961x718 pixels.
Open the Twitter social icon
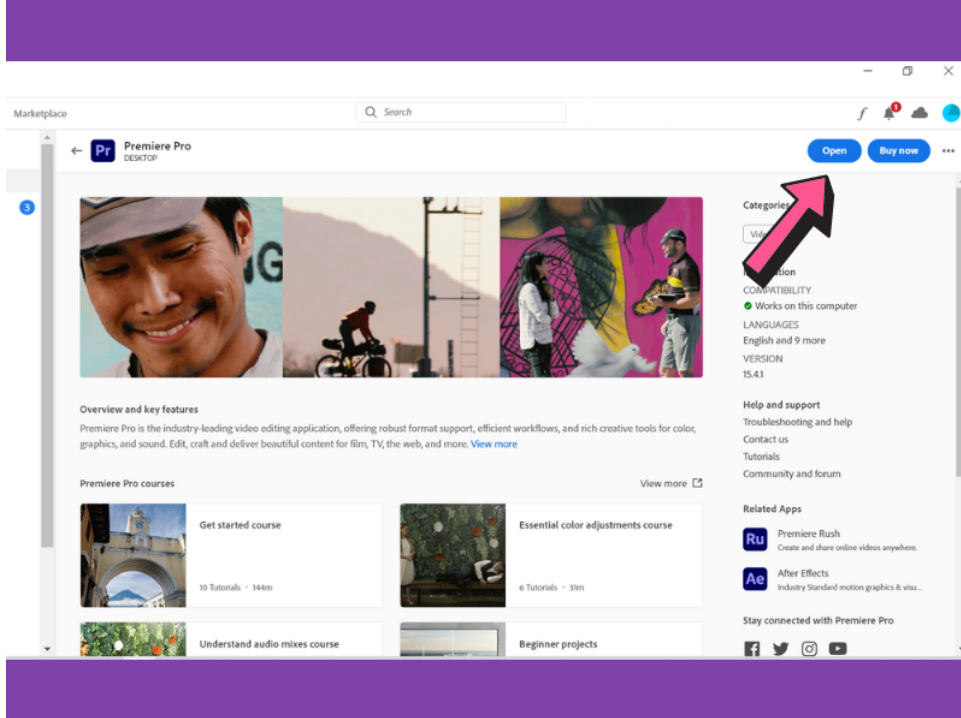pos(781,648)
